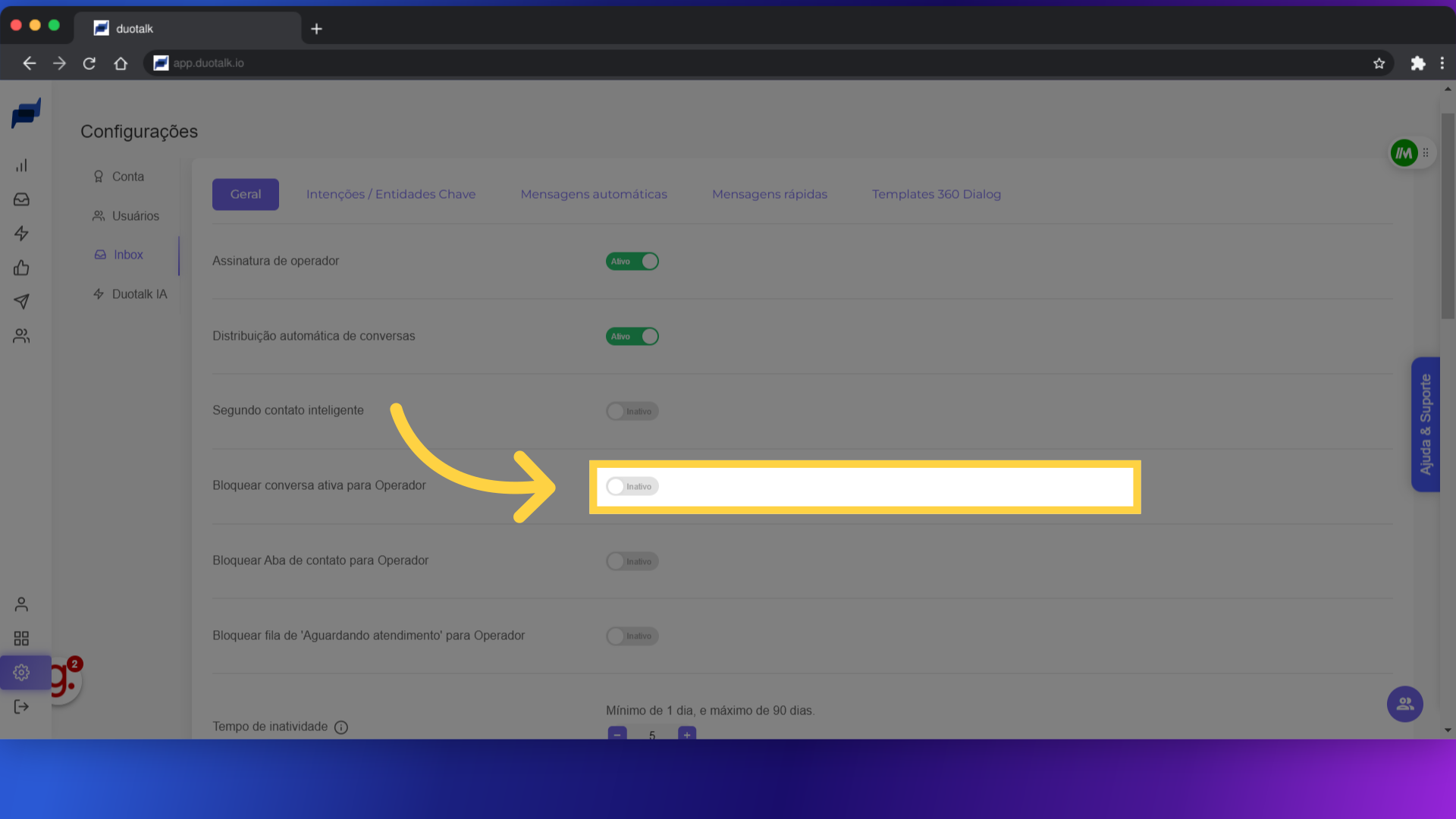Image resolution: width=1456 pixels, height=819 pixels.
Task: Open the apps grid sidebar icon
Action: point(21,639)
